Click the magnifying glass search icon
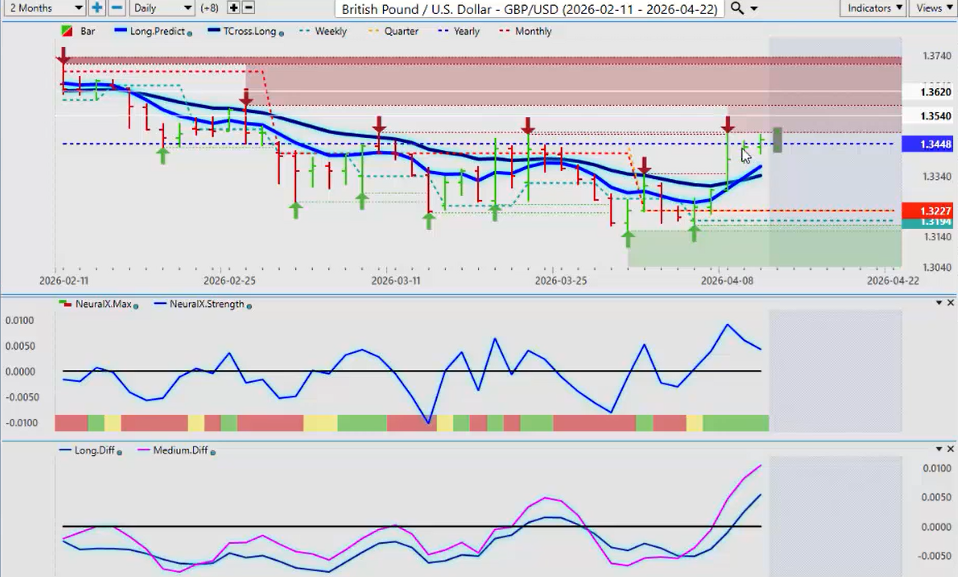The image size is (958, 577). (x=737, y=8)
